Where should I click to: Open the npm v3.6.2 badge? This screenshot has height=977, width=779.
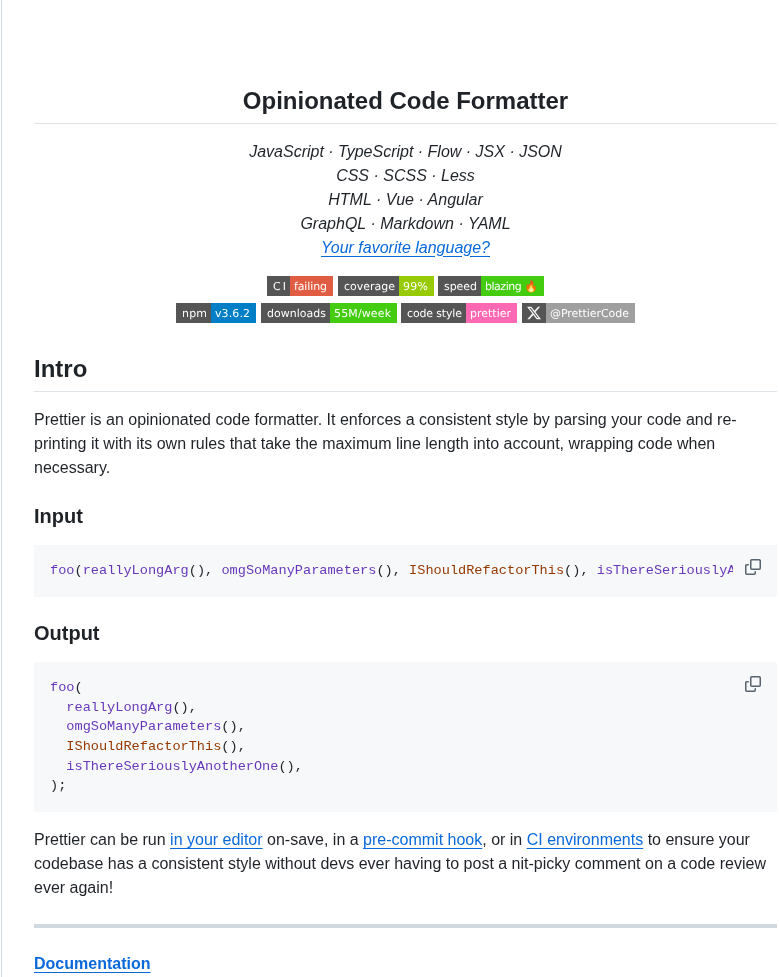pos(216,313)
